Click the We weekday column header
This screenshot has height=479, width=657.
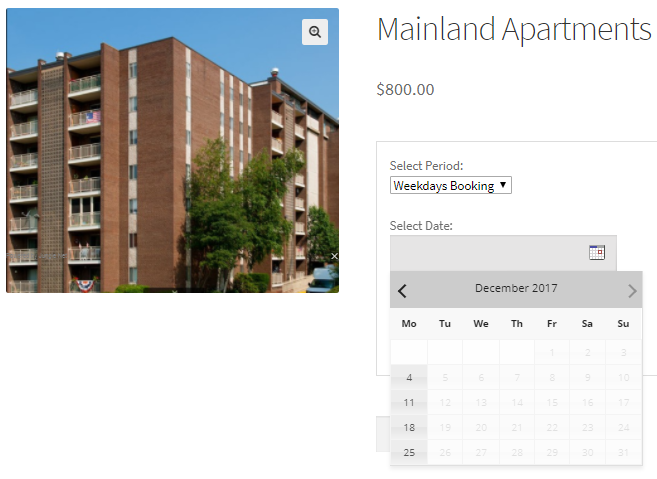click(481, 324)
